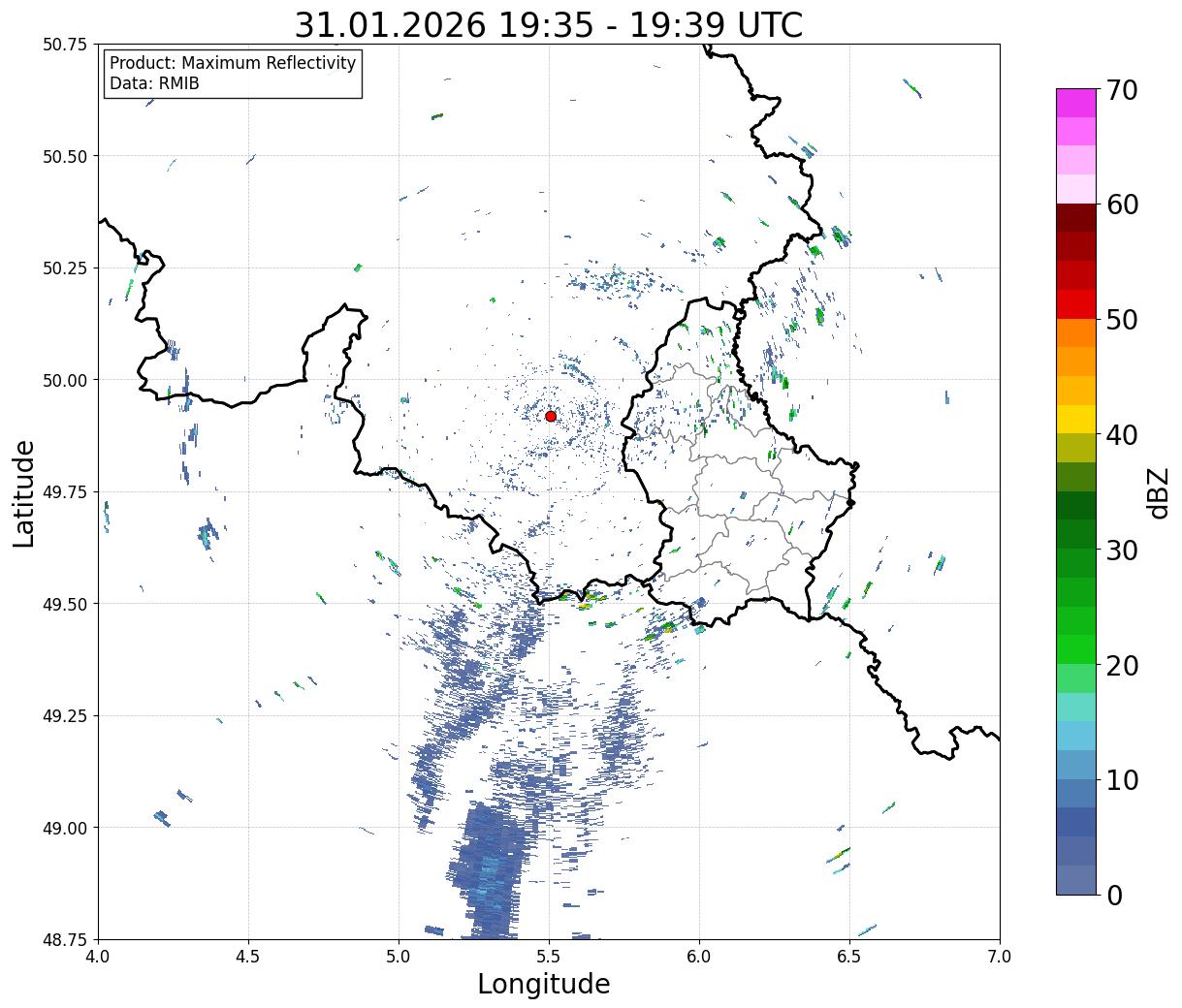Screen dimensions: 1182x1008
Task: Click the red radar location marker
Action: click(550, 416)
